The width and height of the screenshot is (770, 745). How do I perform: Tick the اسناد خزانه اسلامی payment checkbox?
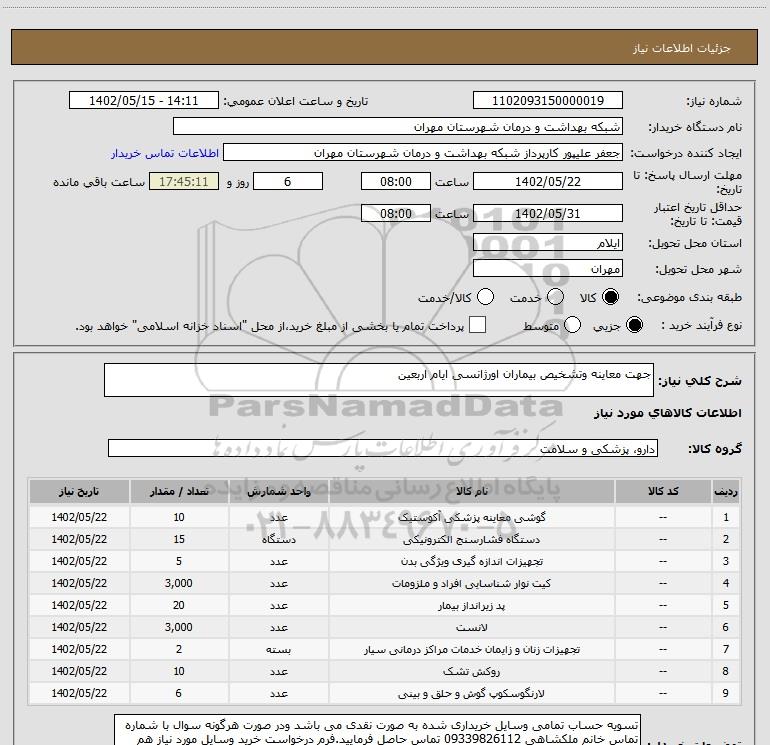(x=477, y=325)
